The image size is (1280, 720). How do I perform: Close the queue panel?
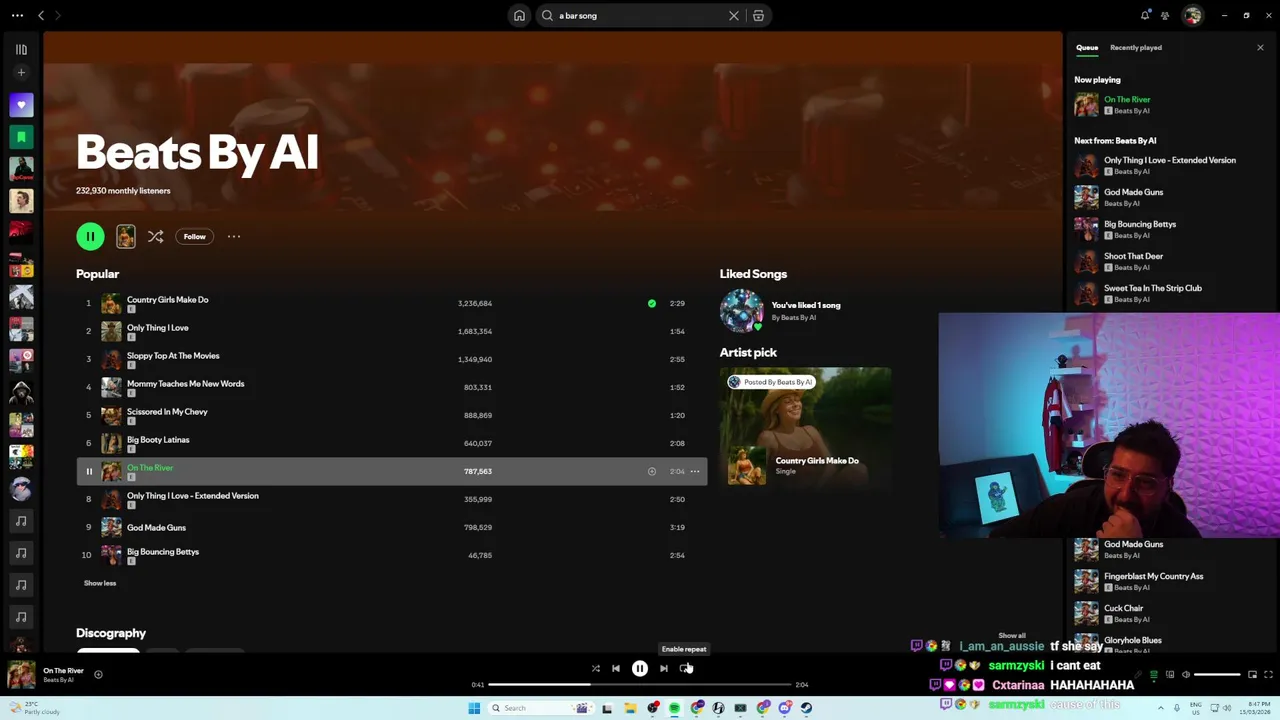tap(1260, 47)
